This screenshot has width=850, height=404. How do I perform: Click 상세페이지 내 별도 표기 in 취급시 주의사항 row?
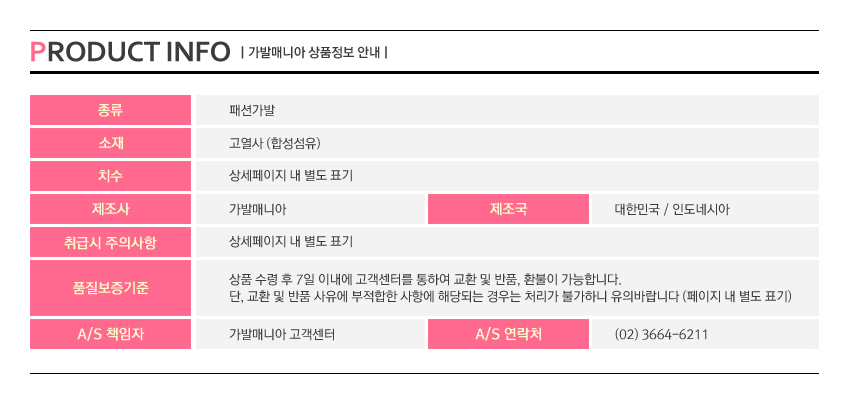(291, 242)
